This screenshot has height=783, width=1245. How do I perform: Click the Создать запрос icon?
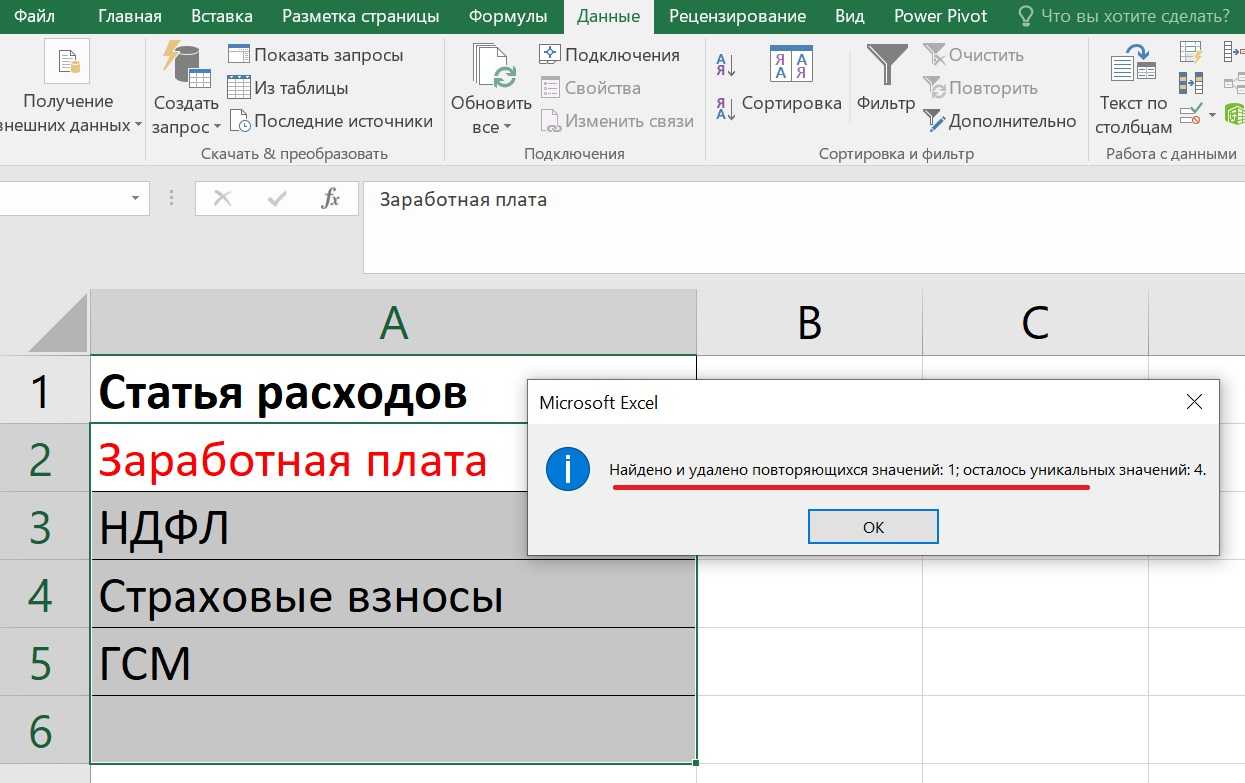(187, 65)
